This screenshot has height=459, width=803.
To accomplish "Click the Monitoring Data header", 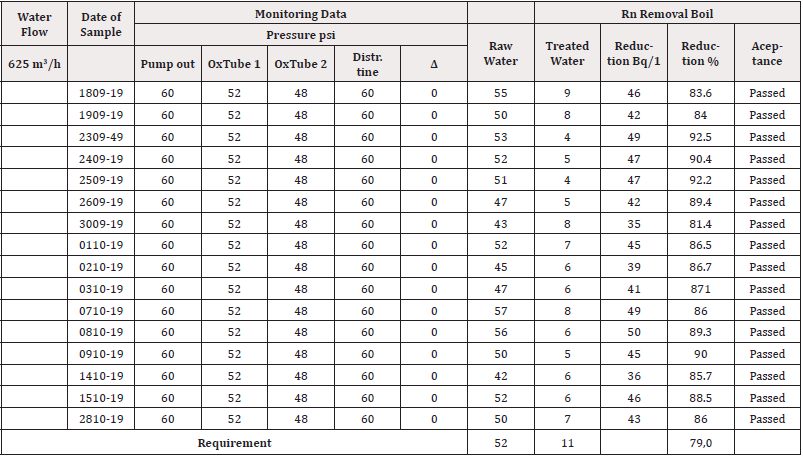I will 300,13.
